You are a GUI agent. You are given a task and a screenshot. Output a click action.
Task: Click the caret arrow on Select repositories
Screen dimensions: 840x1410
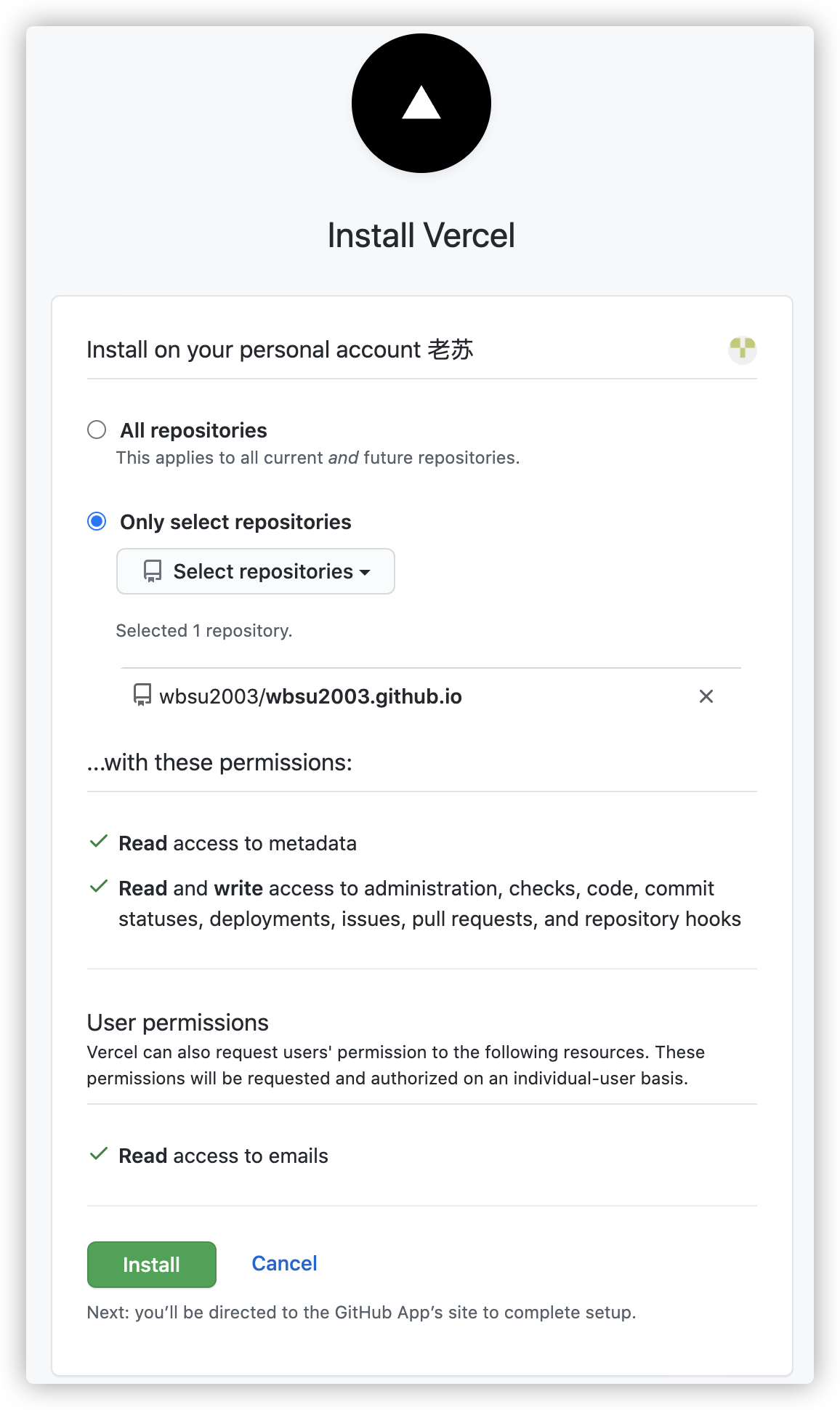[365, 573]
